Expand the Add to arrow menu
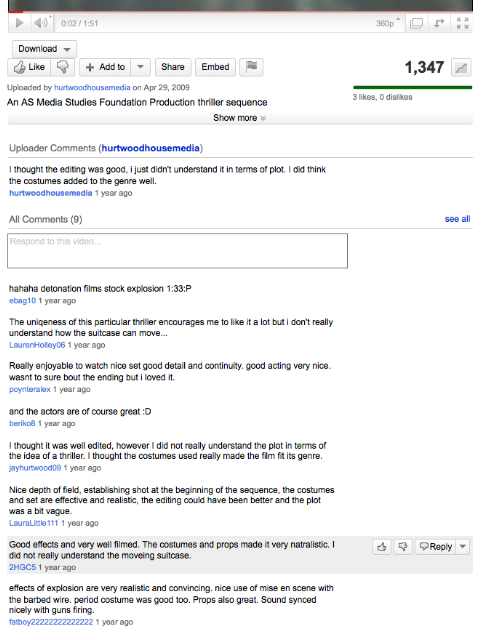481x640 pixels. point(140,67)
